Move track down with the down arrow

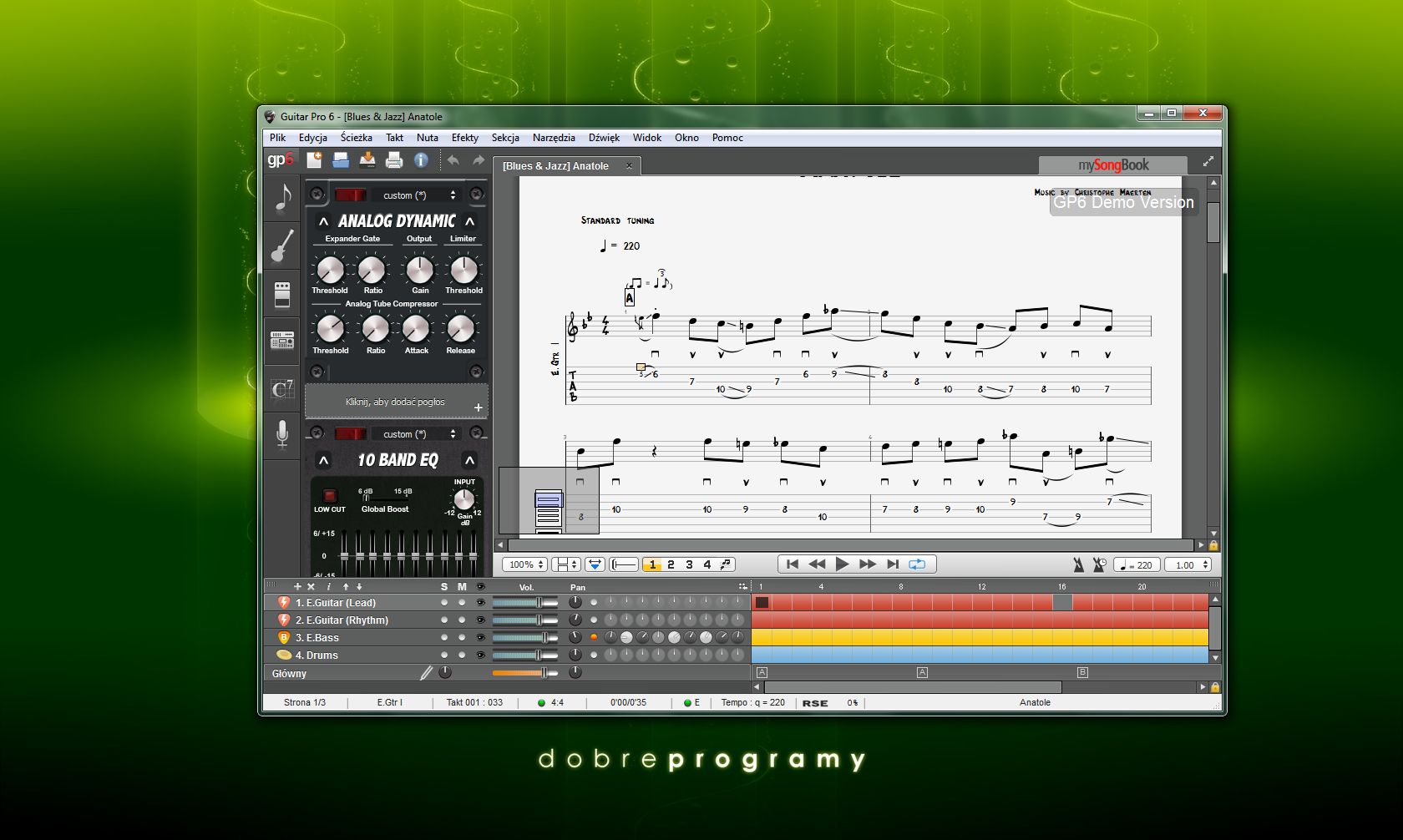(359, 587)
